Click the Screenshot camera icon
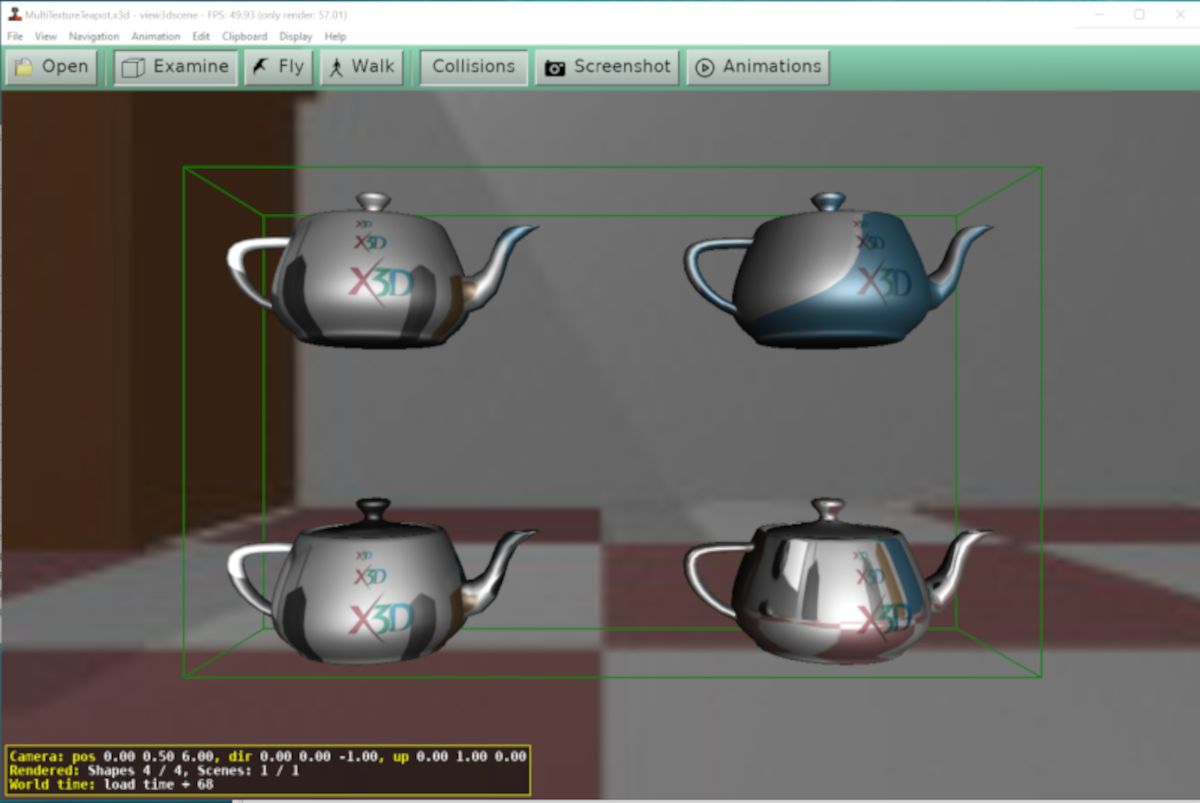 pyautogui.click(x=555, y=68)
